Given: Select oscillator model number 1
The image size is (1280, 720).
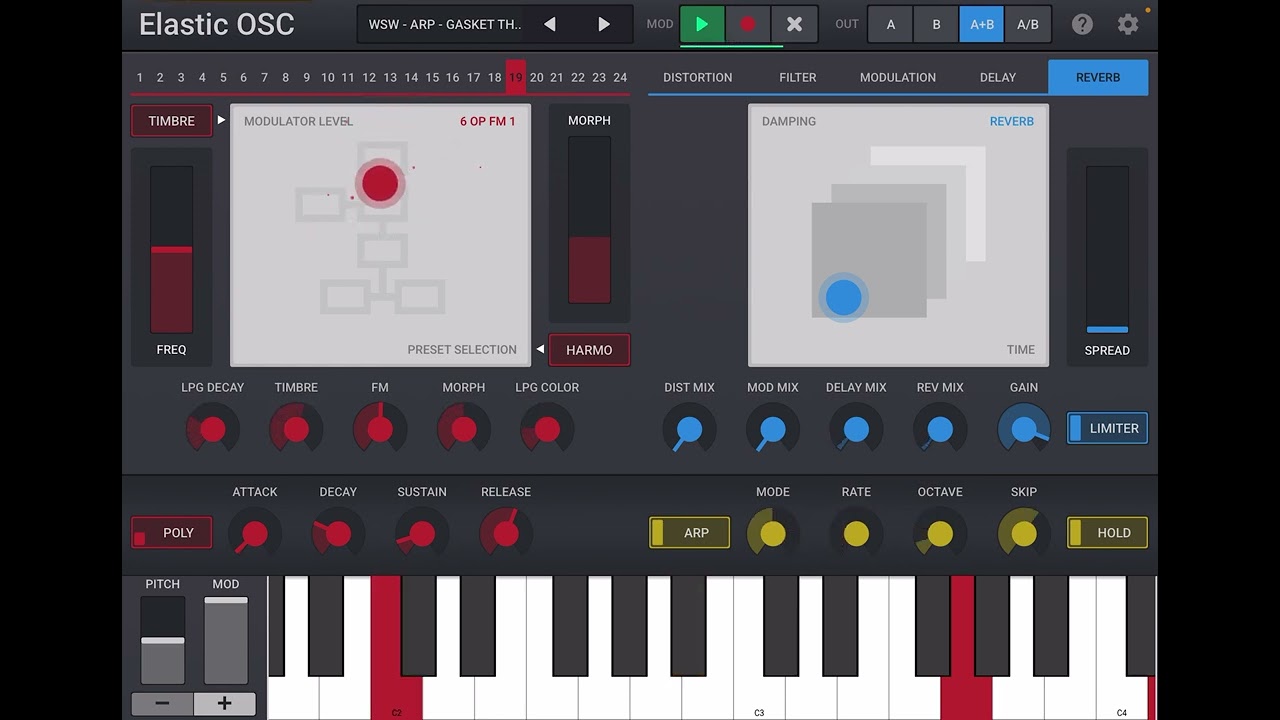Looking at the screenshot, I should (x=139, y=77).
